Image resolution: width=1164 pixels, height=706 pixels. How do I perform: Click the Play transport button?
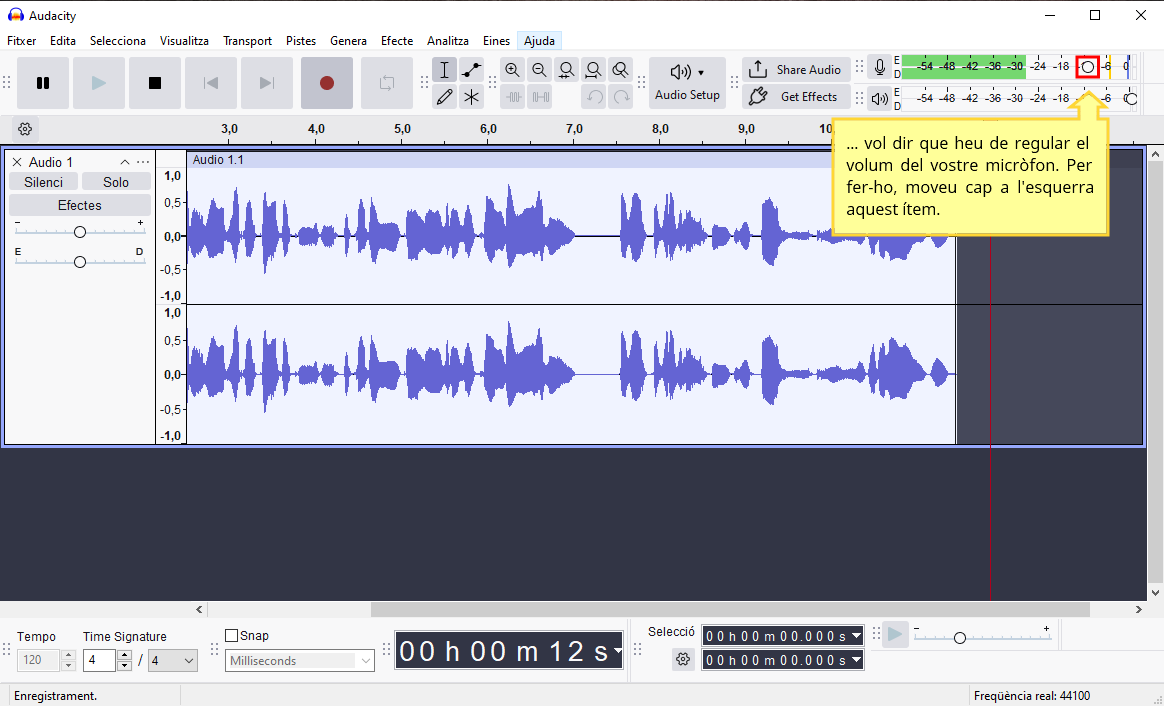click(x=99, y=83)
